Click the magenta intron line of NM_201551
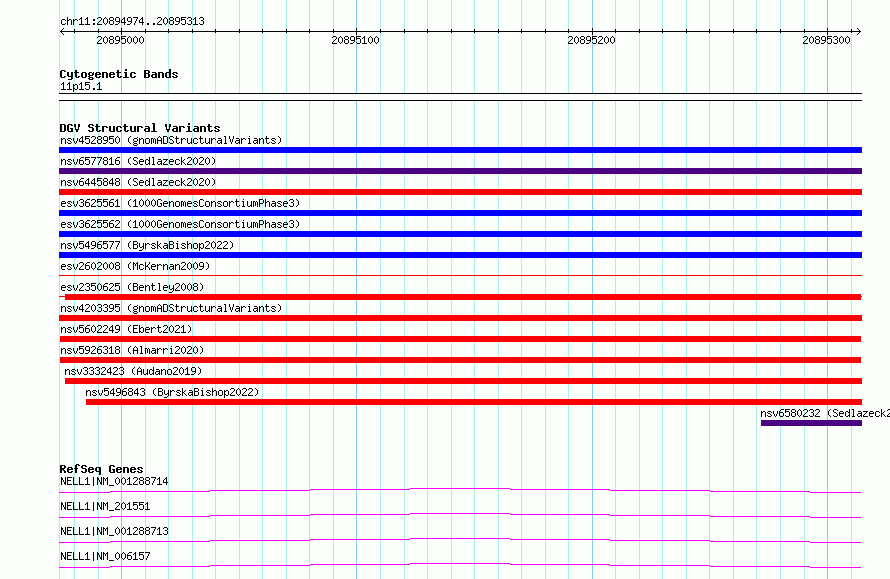Image resolution: width=890 pixels, height=579 pixels. click(460, 515)
